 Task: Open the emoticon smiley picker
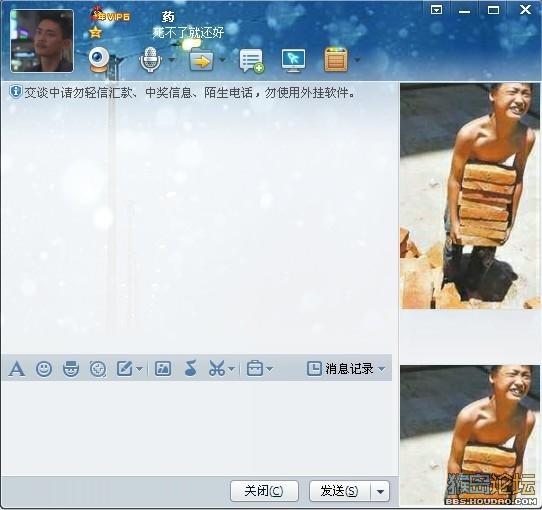point(44,369)
